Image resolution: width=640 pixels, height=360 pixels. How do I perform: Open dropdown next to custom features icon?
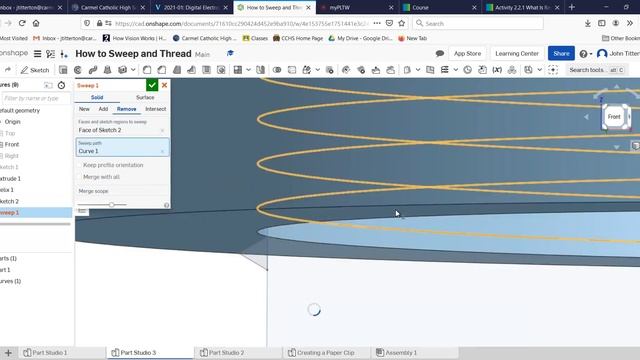[x=539, y=70]
